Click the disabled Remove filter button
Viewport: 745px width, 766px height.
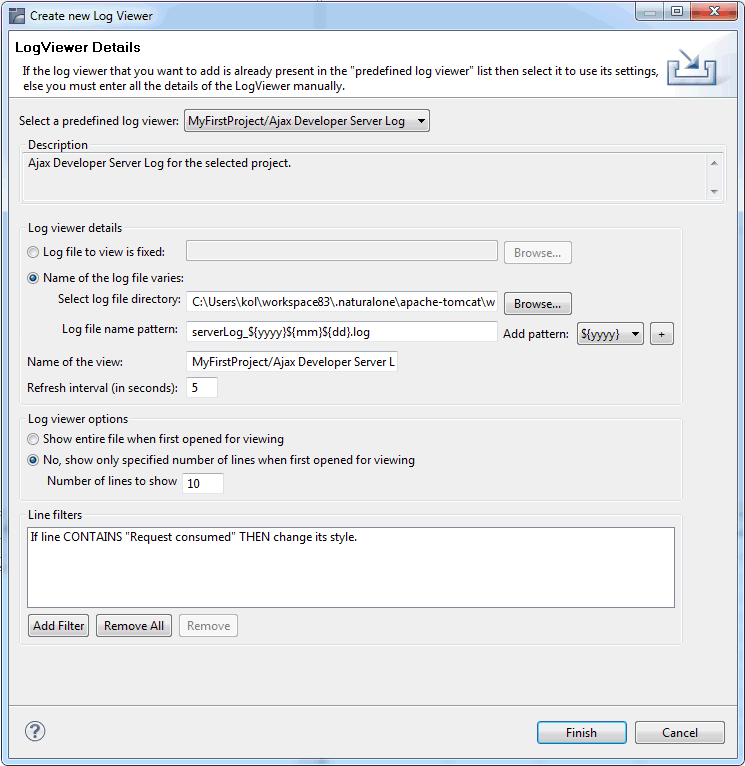pyautogui.click(x=209, y=626)
